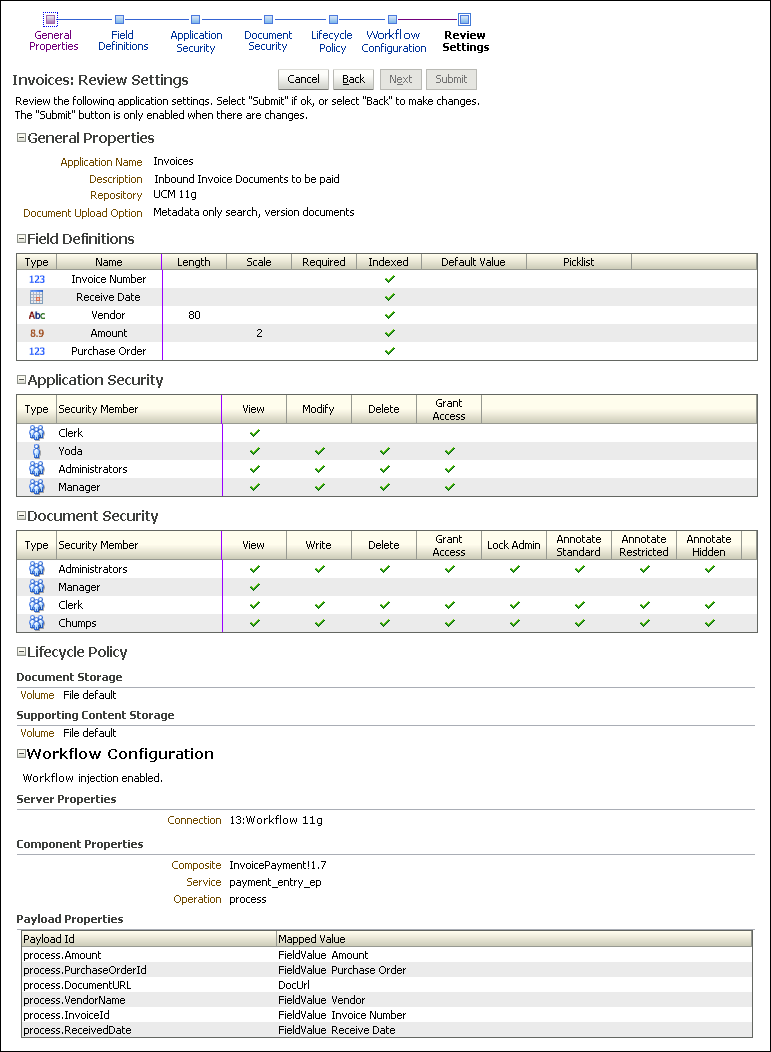Click the Clerk group icon in Application Security
Viewport: 771px width, 1052px height.
38,433
